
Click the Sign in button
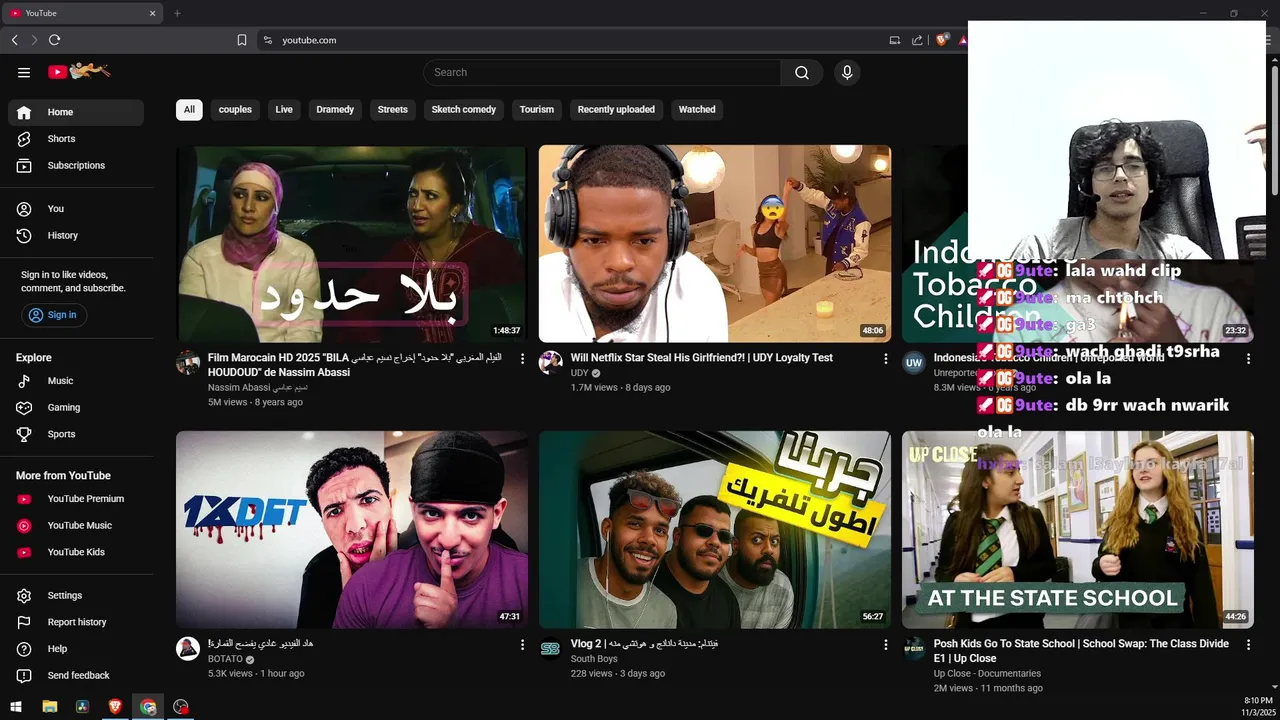pos(54,315)
